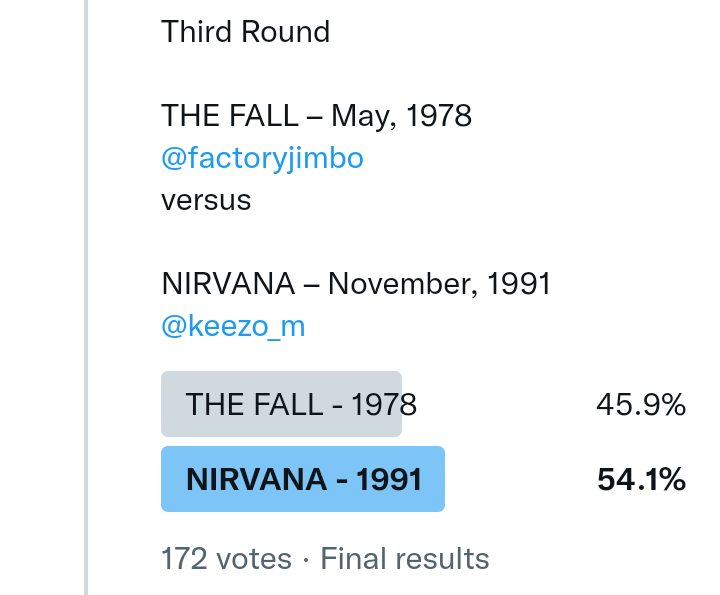Click the "Final results" label
This screenshot has height=595, width=720.
click(x=404, y=558)
